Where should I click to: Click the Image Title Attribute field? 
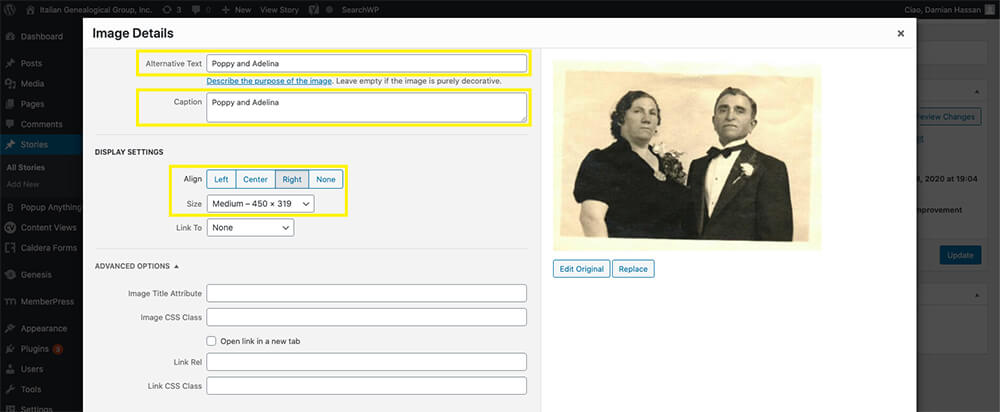point(367,293)
